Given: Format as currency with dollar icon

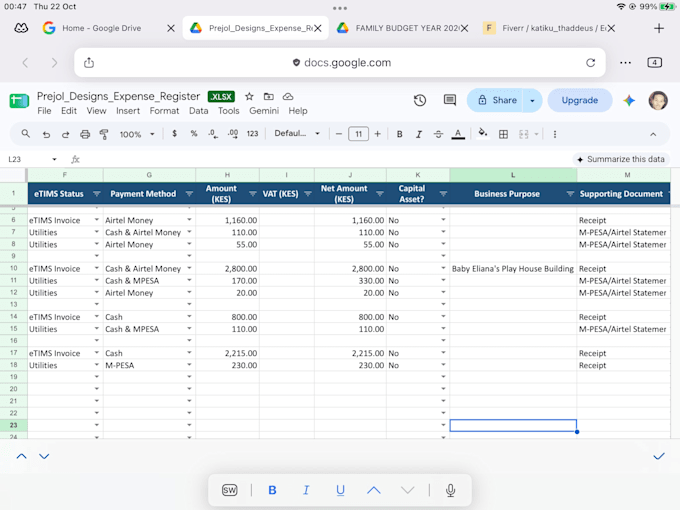Looking at the screenshot, I should 174,134.
